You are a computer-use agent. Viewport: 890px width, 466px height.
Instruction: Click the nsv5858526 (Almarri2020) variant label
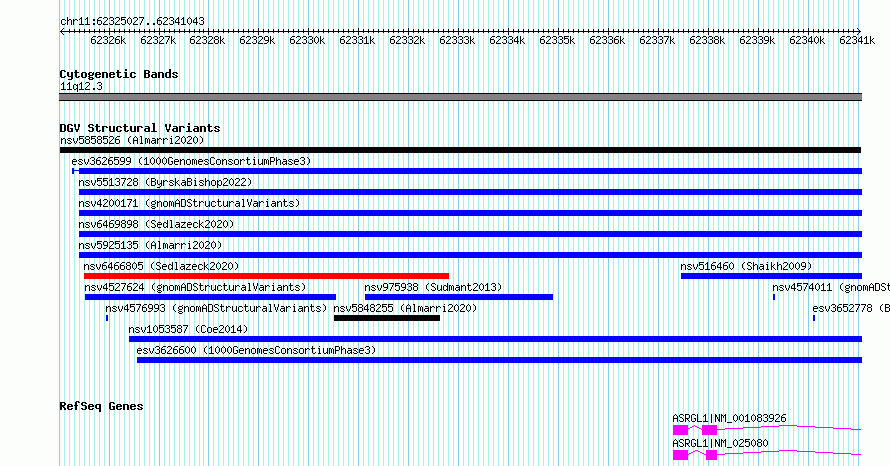click(x=132, y=140)
